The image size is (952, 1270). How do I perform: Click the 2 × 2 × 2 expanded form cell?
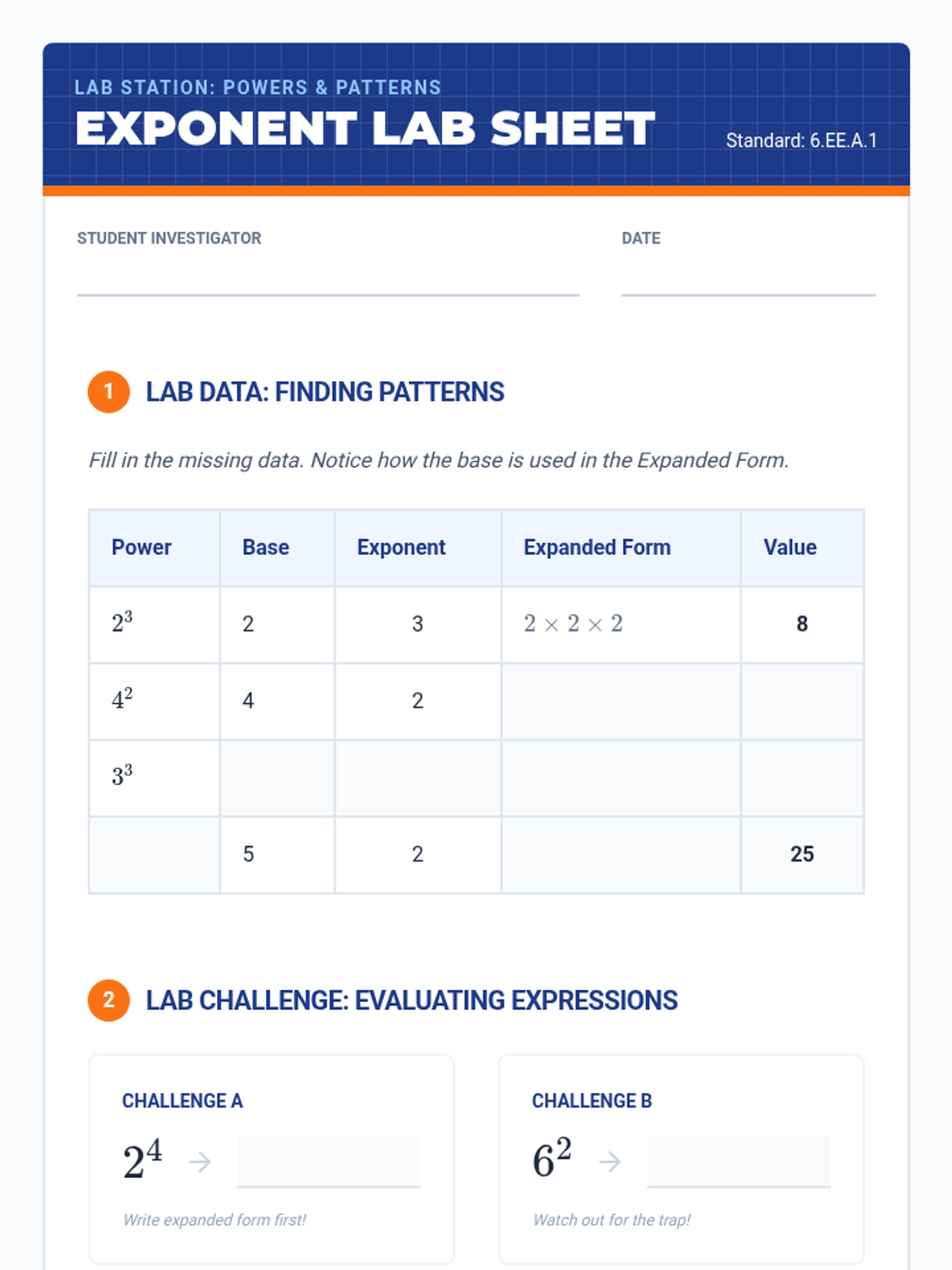click(x=621, y=625)
